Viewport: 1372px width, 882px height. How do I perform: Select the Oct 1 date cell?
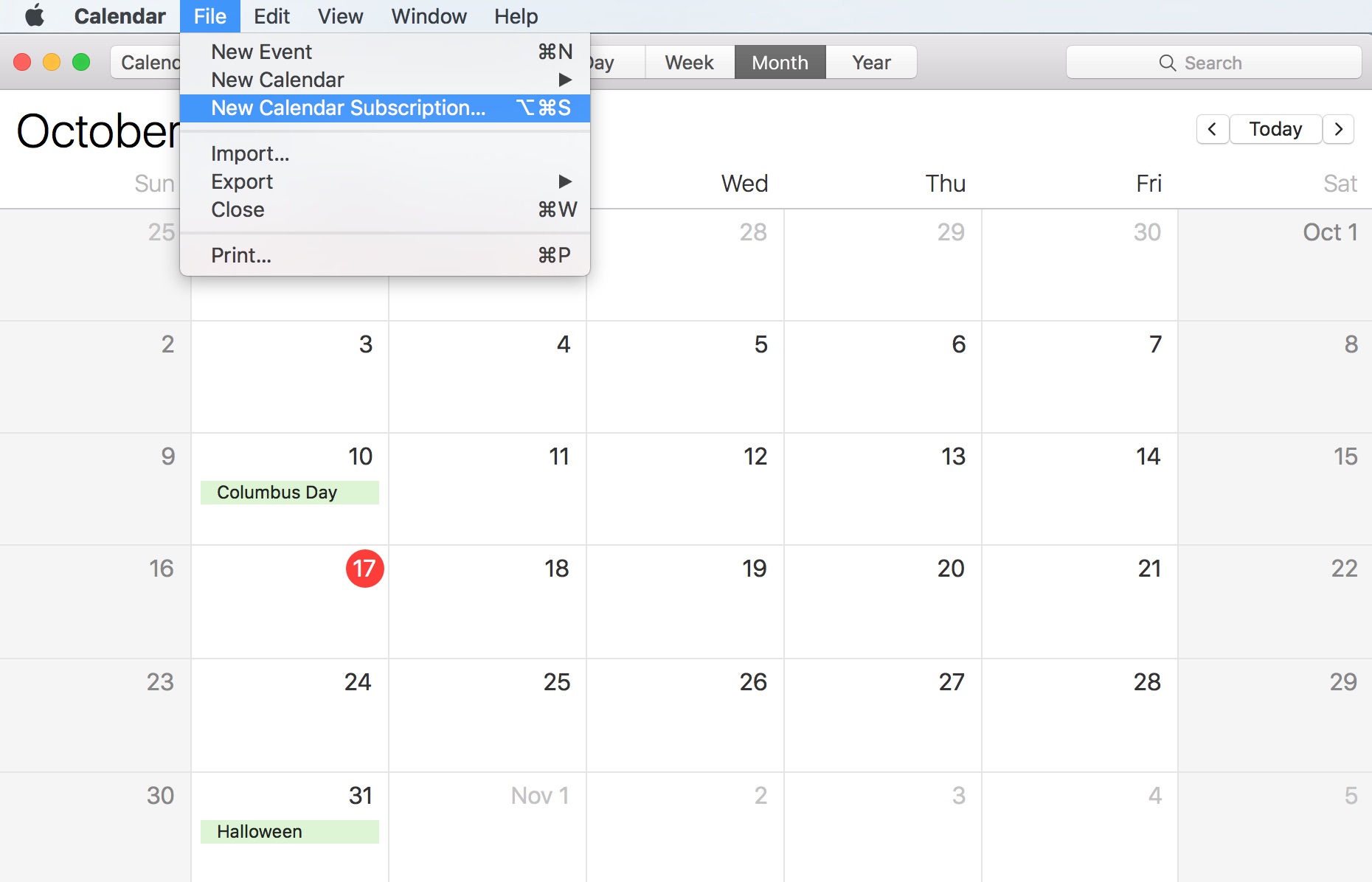point(1275,265)
